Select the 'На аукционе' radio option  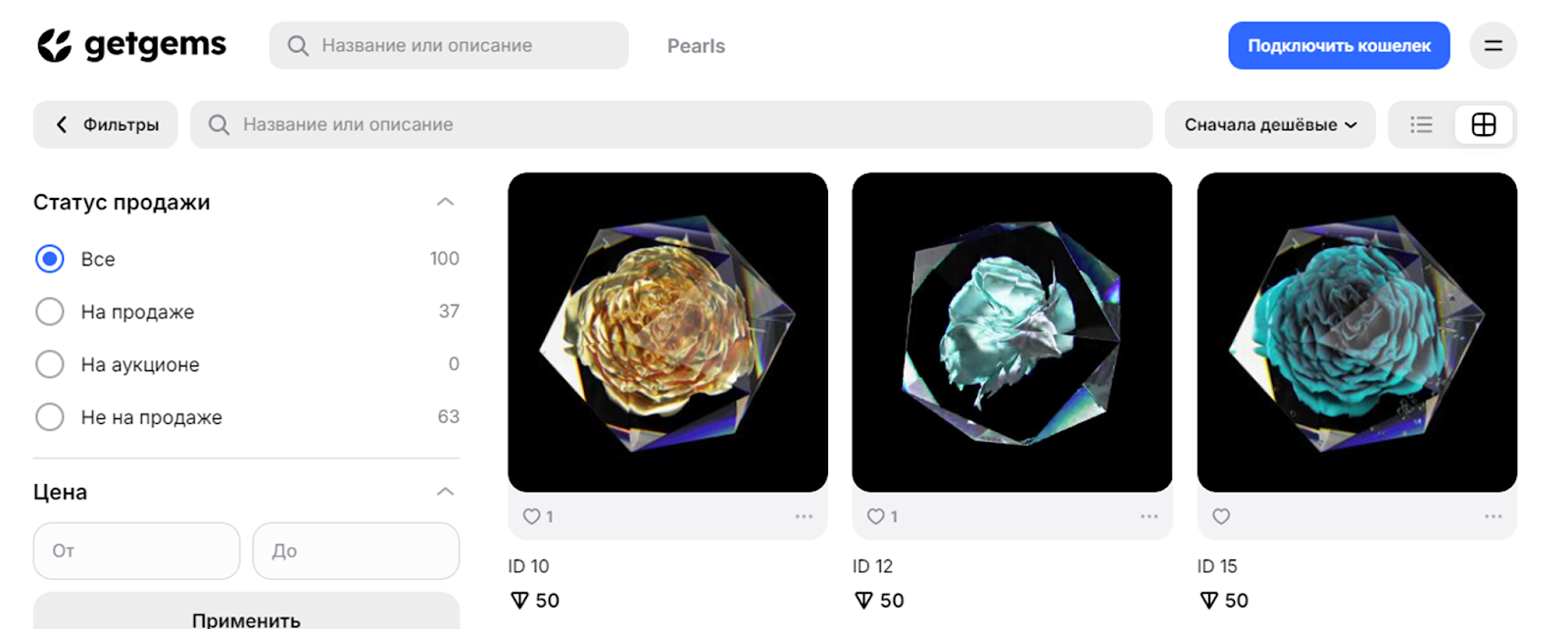tap(50, 364)
